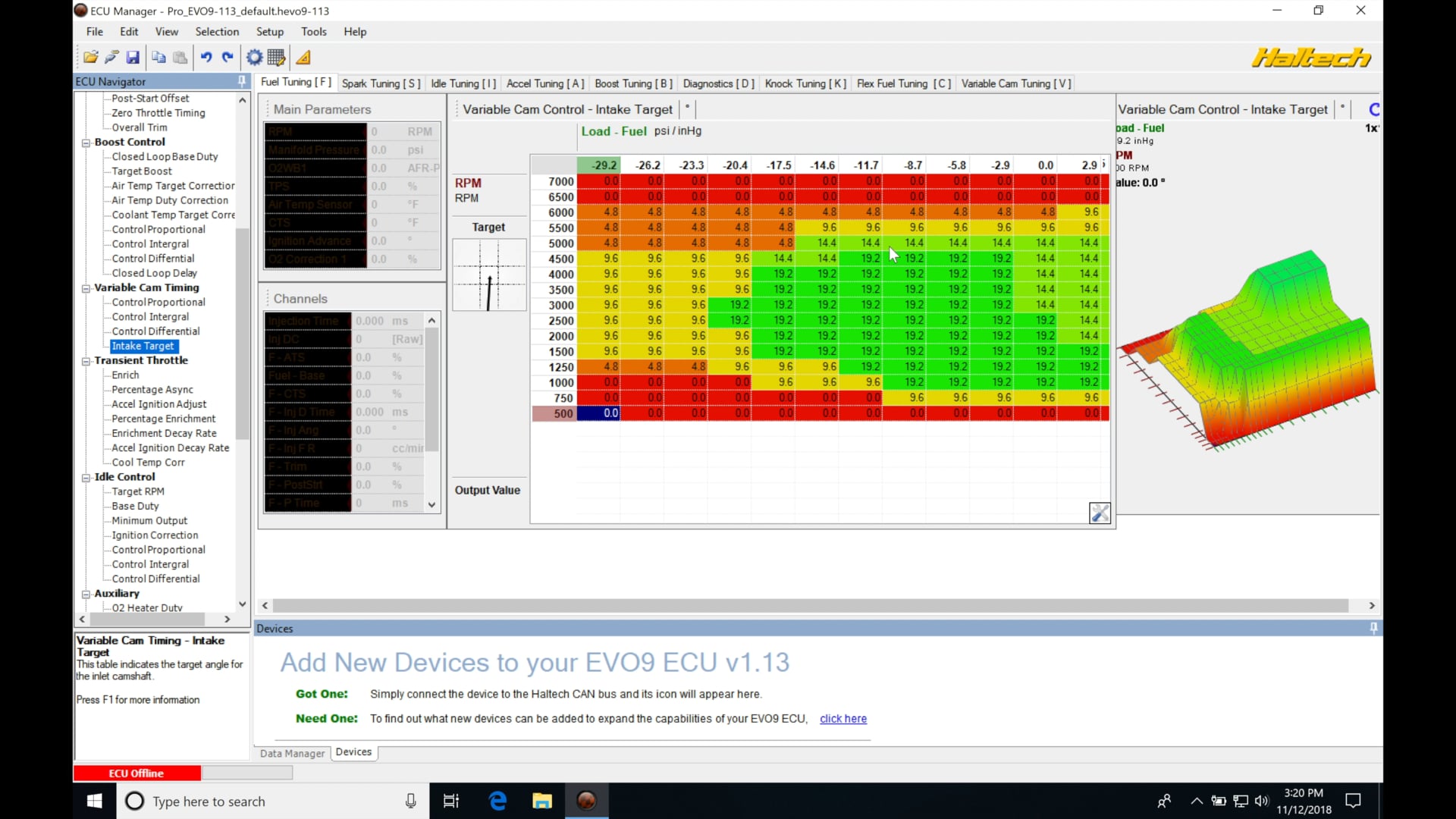Open the Haltech ECU Manager taskbar icon
1456x819 pixels.
[587, 800]
